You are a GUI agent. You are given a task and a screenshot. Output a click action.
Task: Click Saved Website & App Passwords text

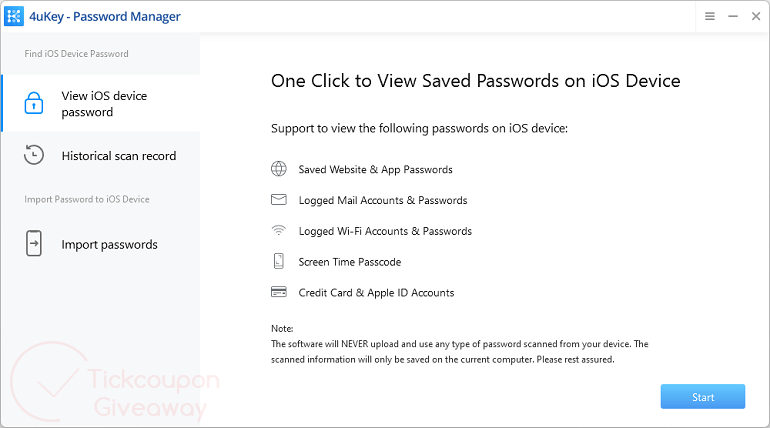tap(375, 170)
